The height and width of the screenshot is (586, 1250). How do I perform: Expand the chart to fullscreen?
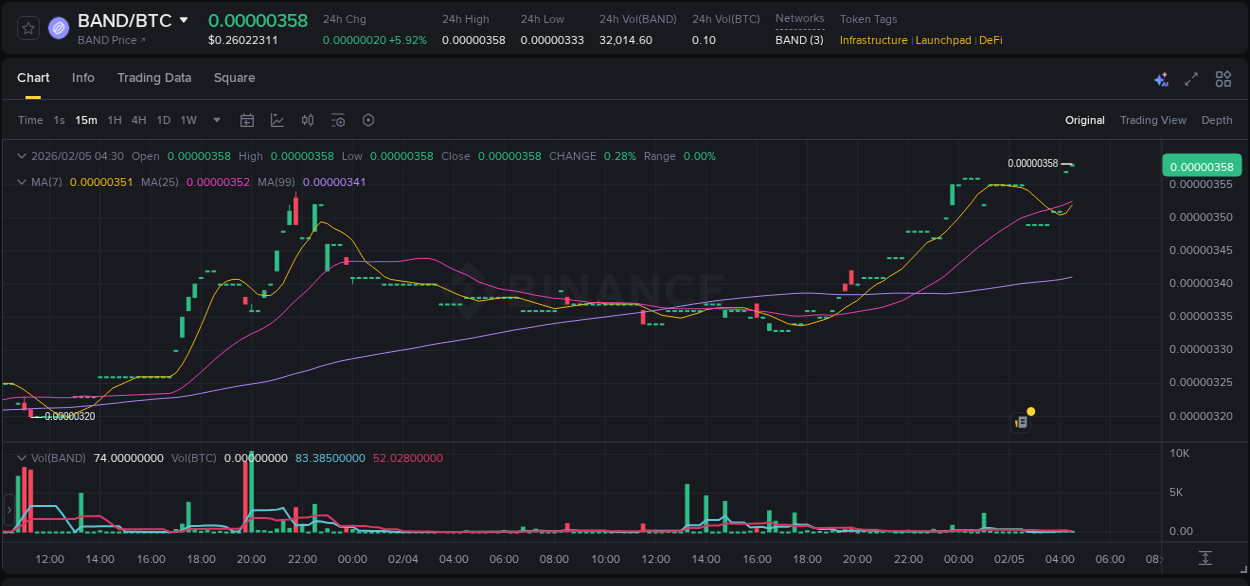(1191, 79)
